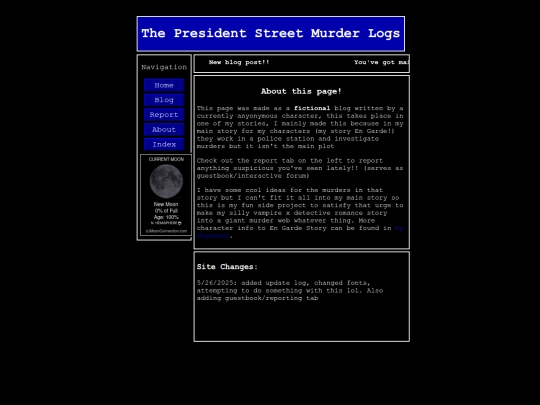Click the 'CURRENT MOON' widget heading
Viewport: 540px width, 405px height.
(x=166, y=159)
